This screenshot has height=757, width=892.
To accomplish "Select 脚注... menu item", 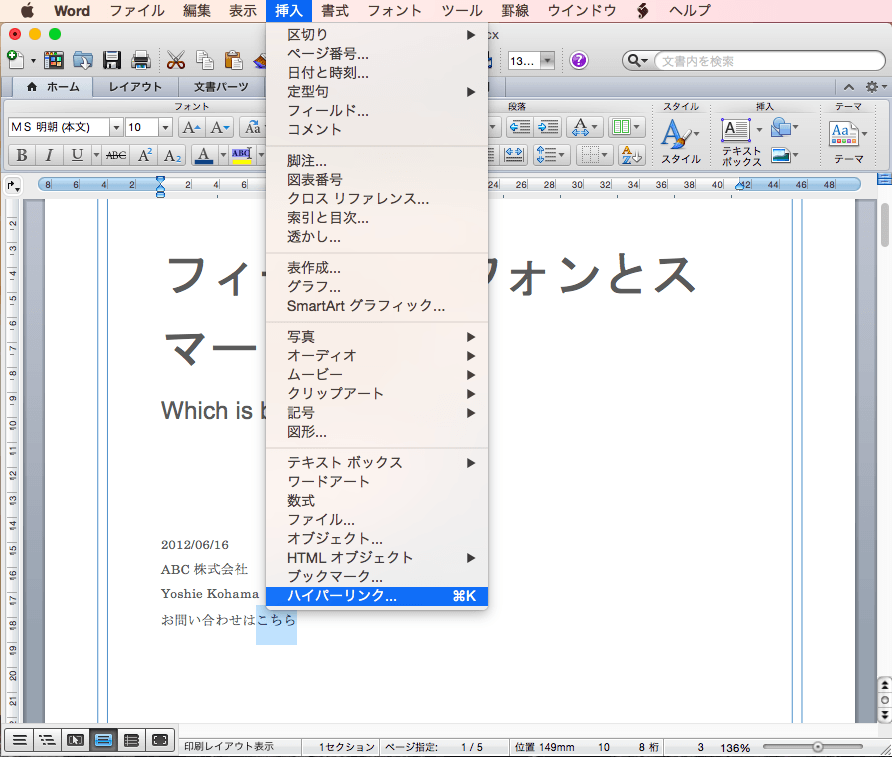I will tap(377, 161).
